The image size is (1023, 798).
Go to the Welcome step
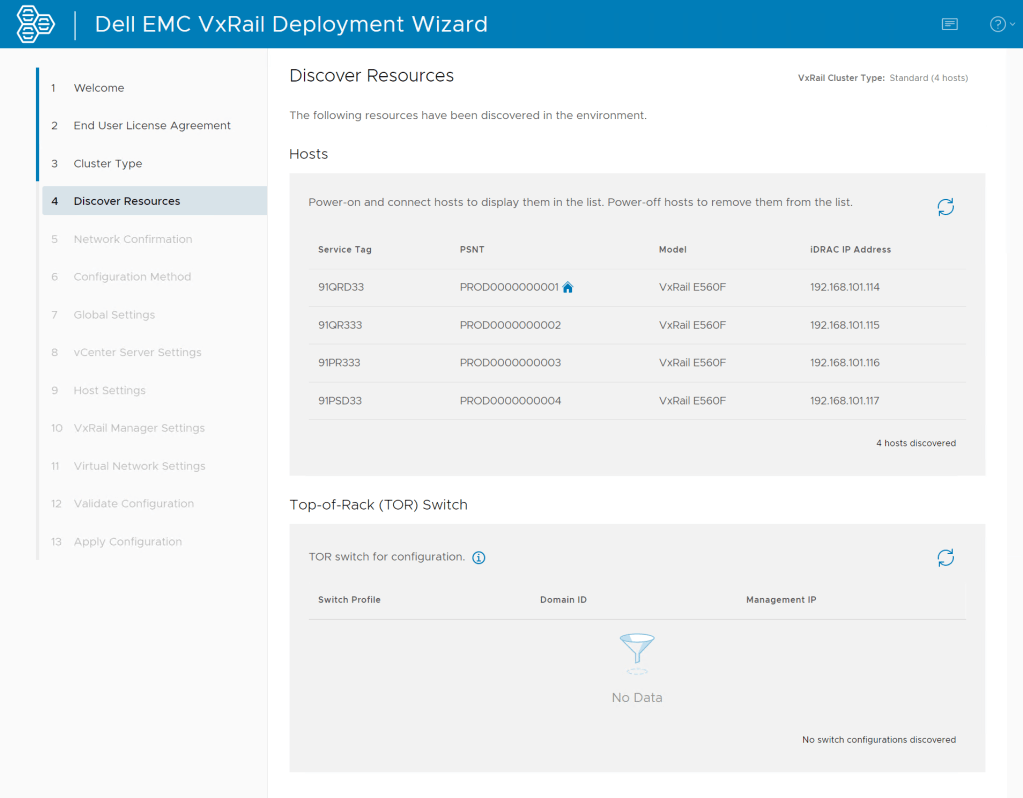tap(99, 88)
